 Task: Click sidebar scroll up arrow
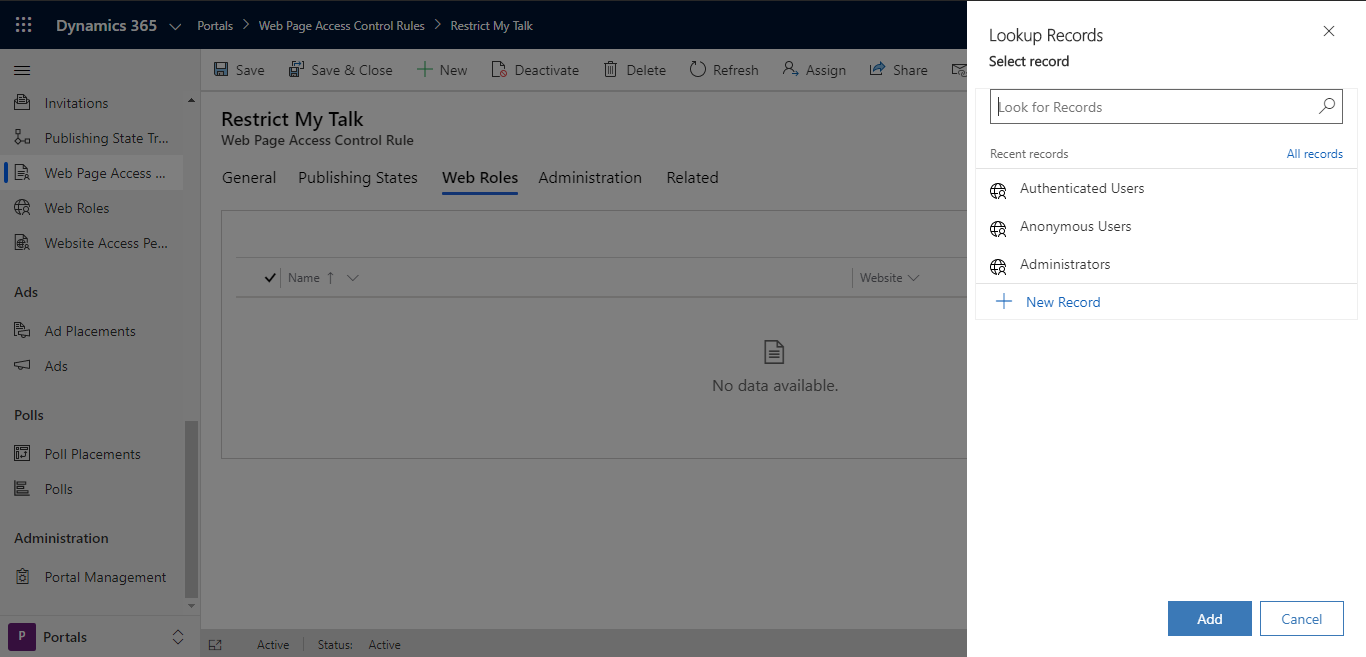click(192, 99)
